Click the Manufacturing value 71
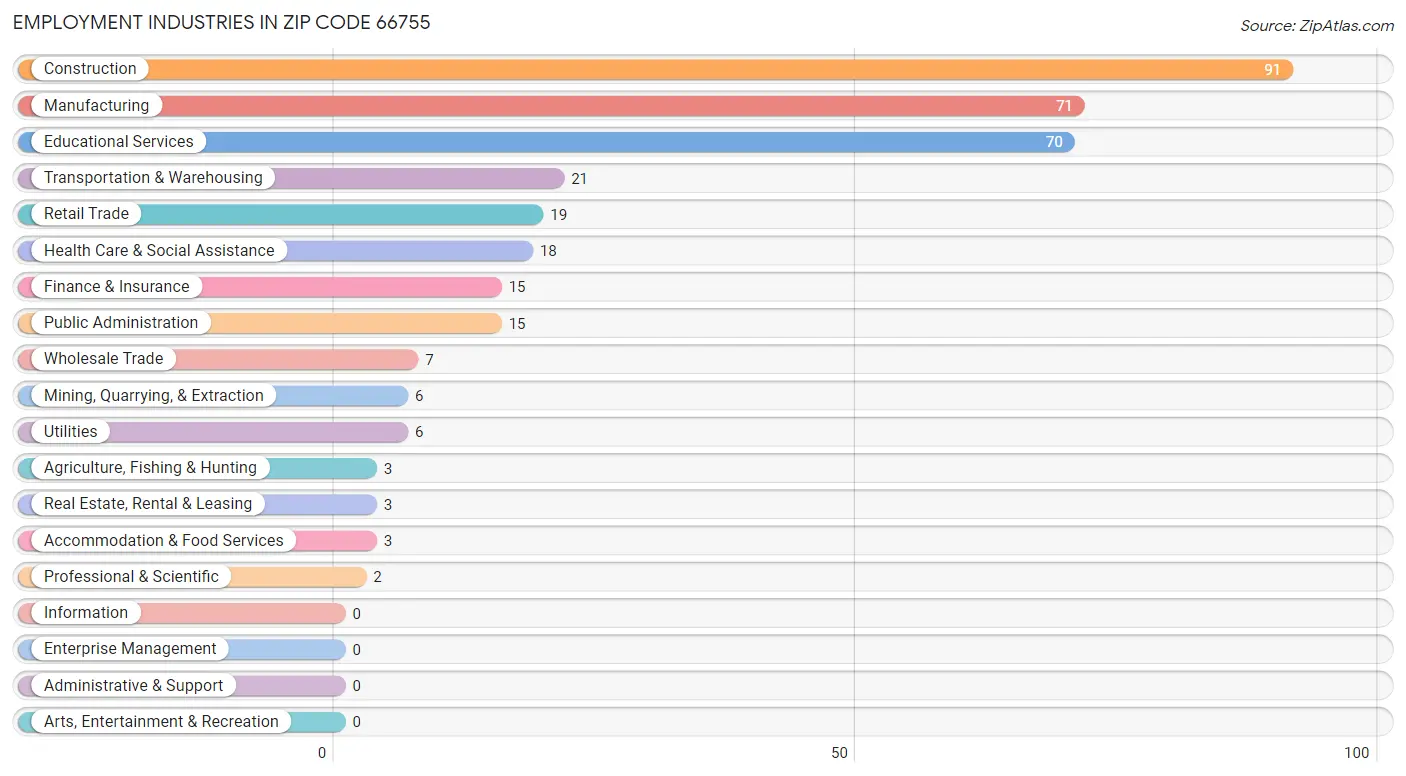The width and height of the screenshot is (1406, 776). coord(1064,106)
